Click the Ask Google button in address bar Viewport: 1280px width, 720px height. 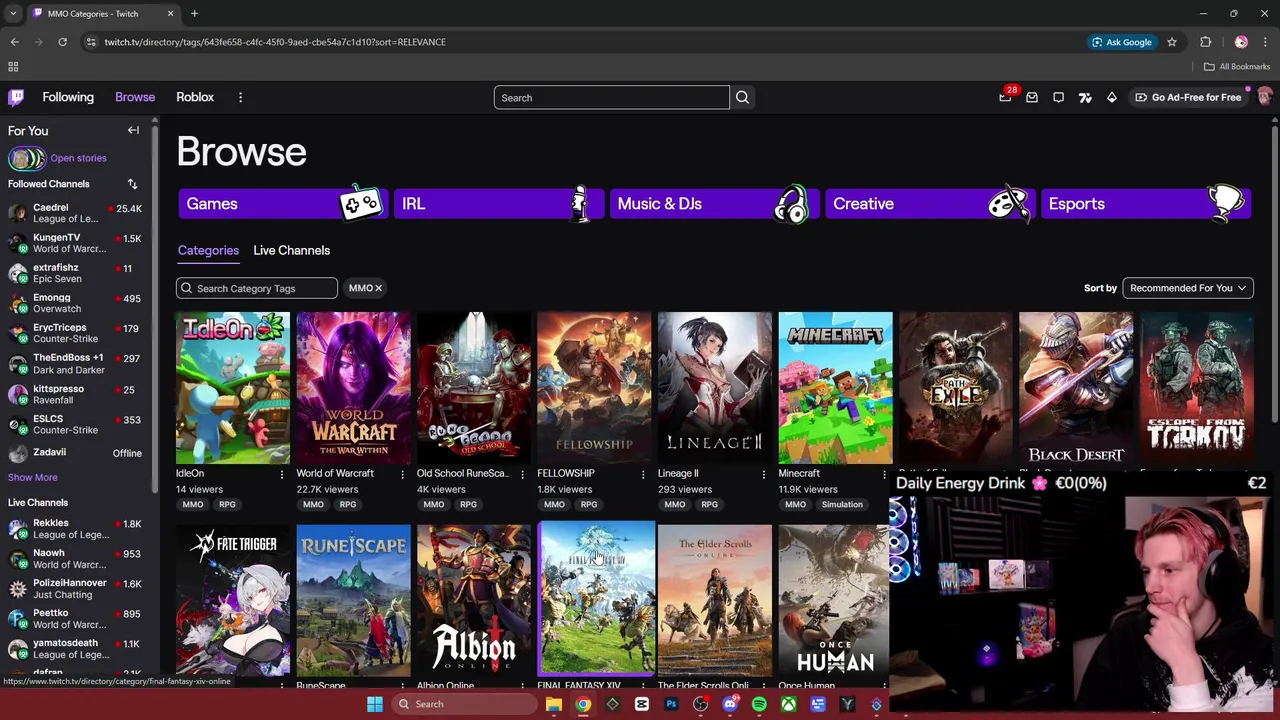(1122, 42)
